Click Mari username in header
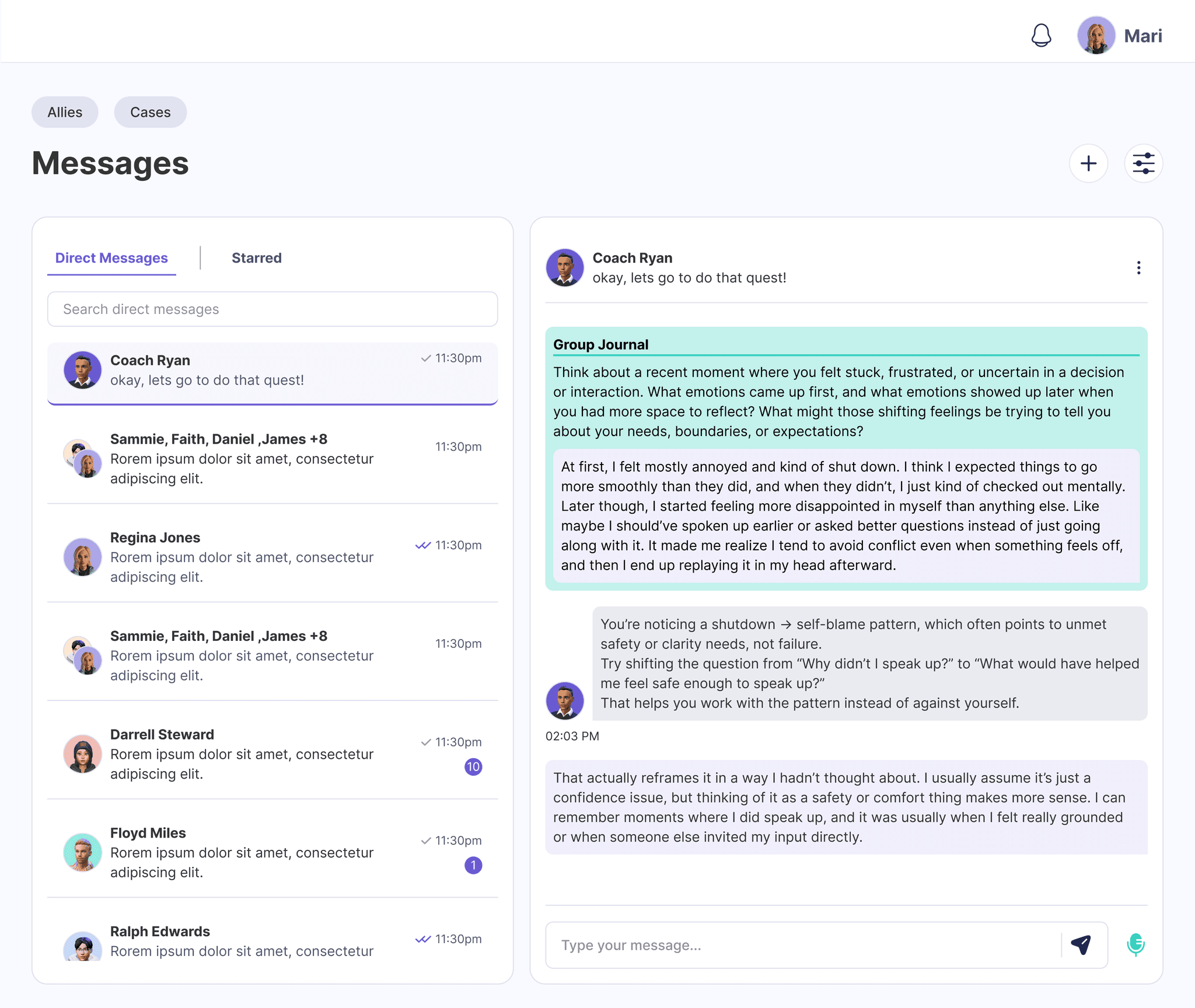Screen dimensions: 1195x1008 1143,36
